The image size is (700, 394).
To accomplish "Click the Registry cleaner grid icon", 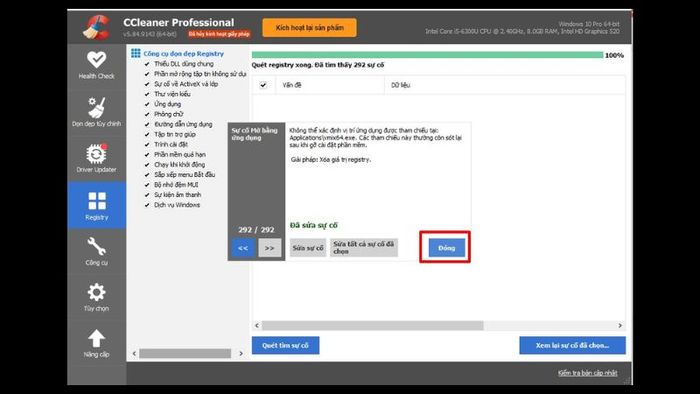I will coord(136,54).
